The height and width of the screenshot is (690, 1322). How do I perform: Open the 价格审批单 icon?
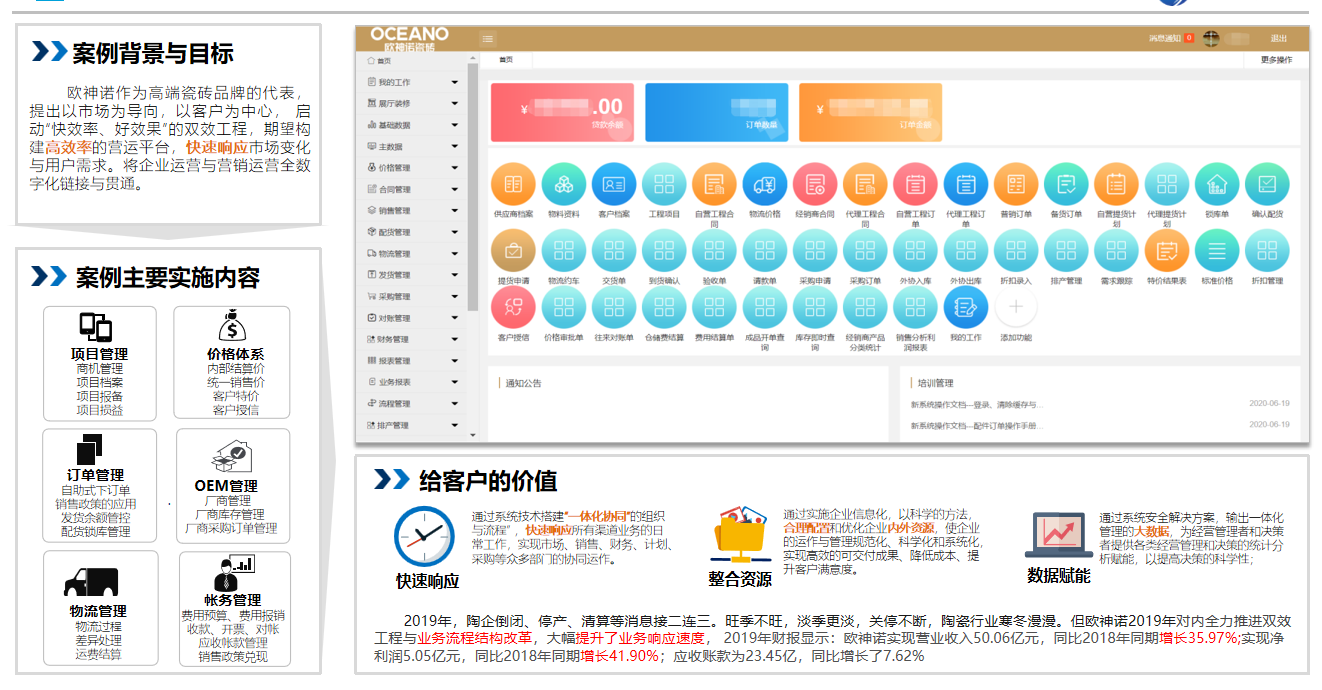pos(564,308)
